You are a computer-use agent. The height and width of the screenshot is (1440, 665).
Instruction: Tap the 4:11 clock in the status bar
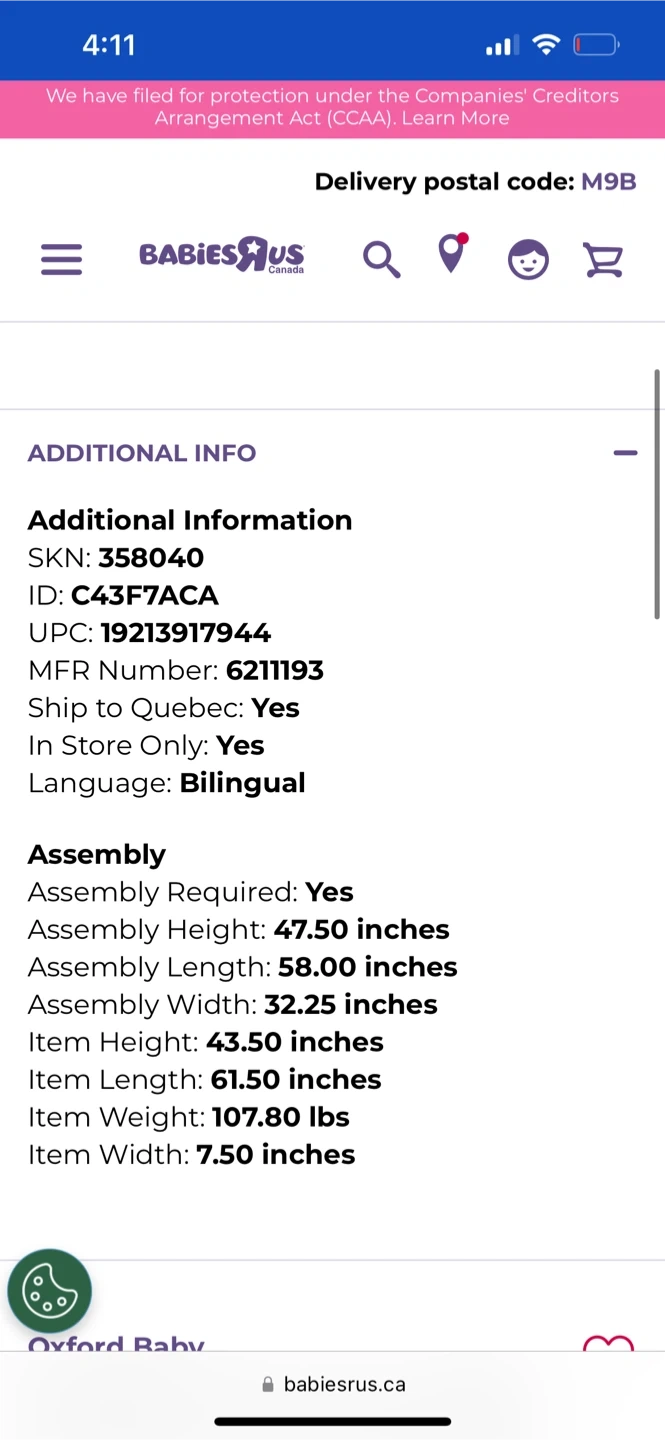108,45
